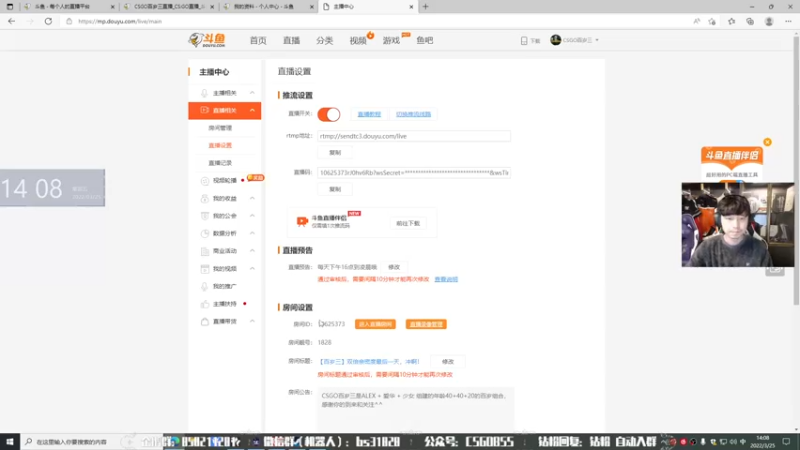
Task: Click the Douyu logo in the header
Action: pyautogui.click(x=207, y=40)
